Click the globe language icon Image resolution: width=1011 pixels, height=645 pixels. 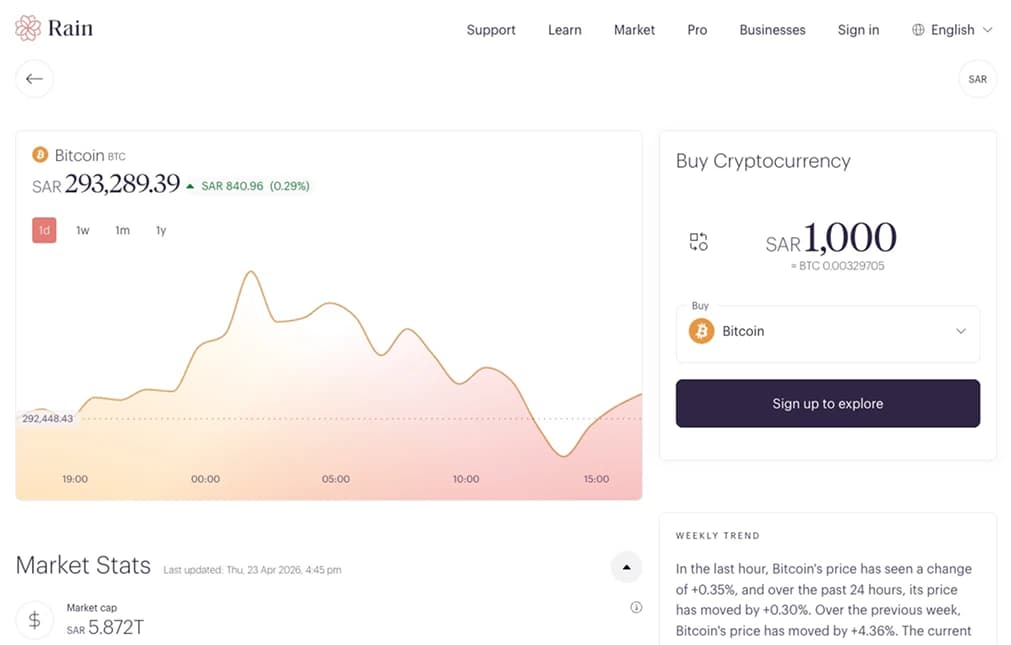918,30
